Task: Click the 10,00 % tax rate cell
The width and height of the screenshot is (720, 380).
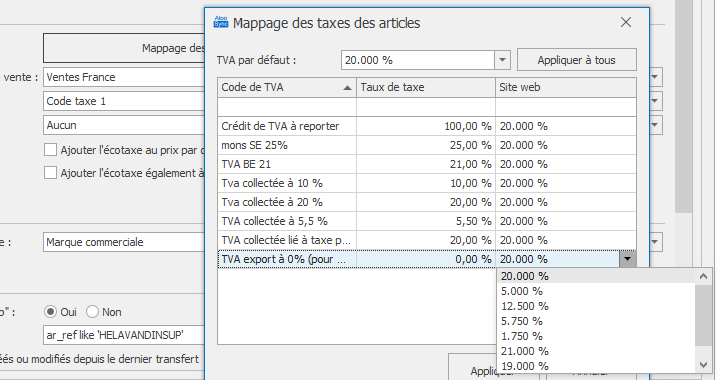Action: click(426, 183)
